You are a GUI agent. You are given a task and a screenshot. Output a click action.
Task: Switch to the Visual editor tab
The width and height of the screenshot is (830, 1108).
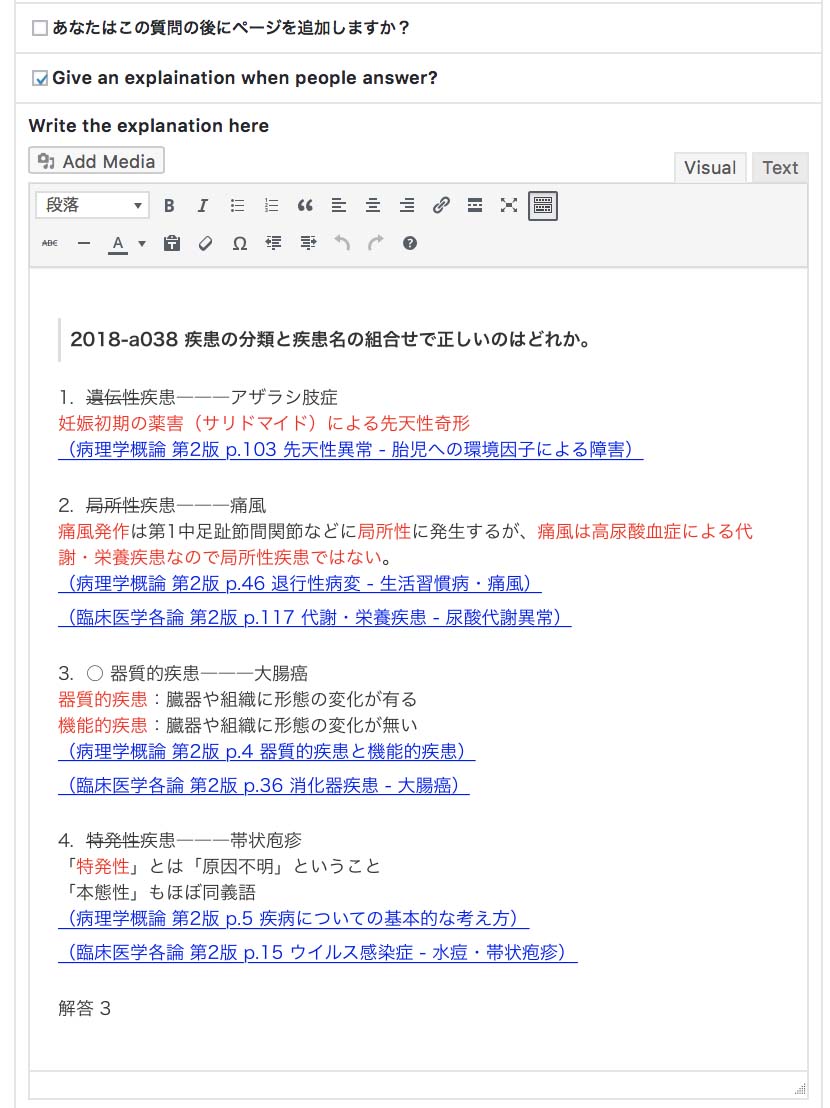click(710, 168)
